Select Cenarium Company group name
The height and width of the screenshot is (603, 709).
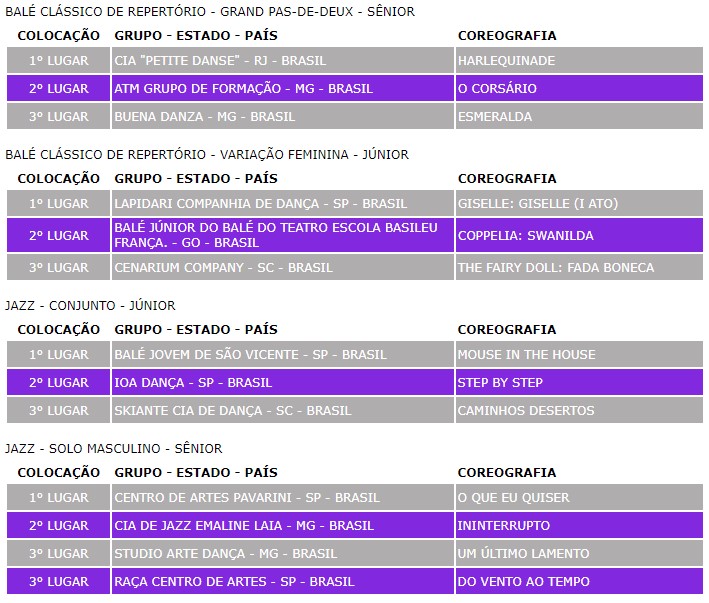(x=224, y=268)
